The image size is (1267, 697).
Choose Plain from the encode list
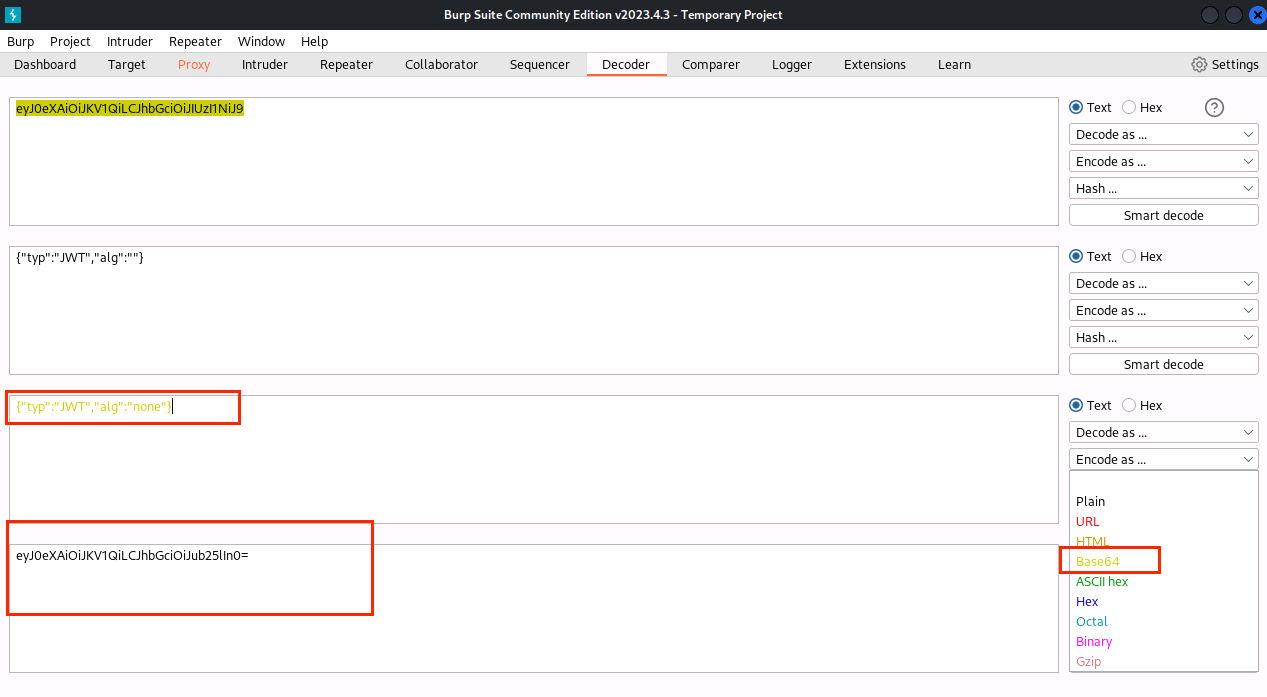1164,501
